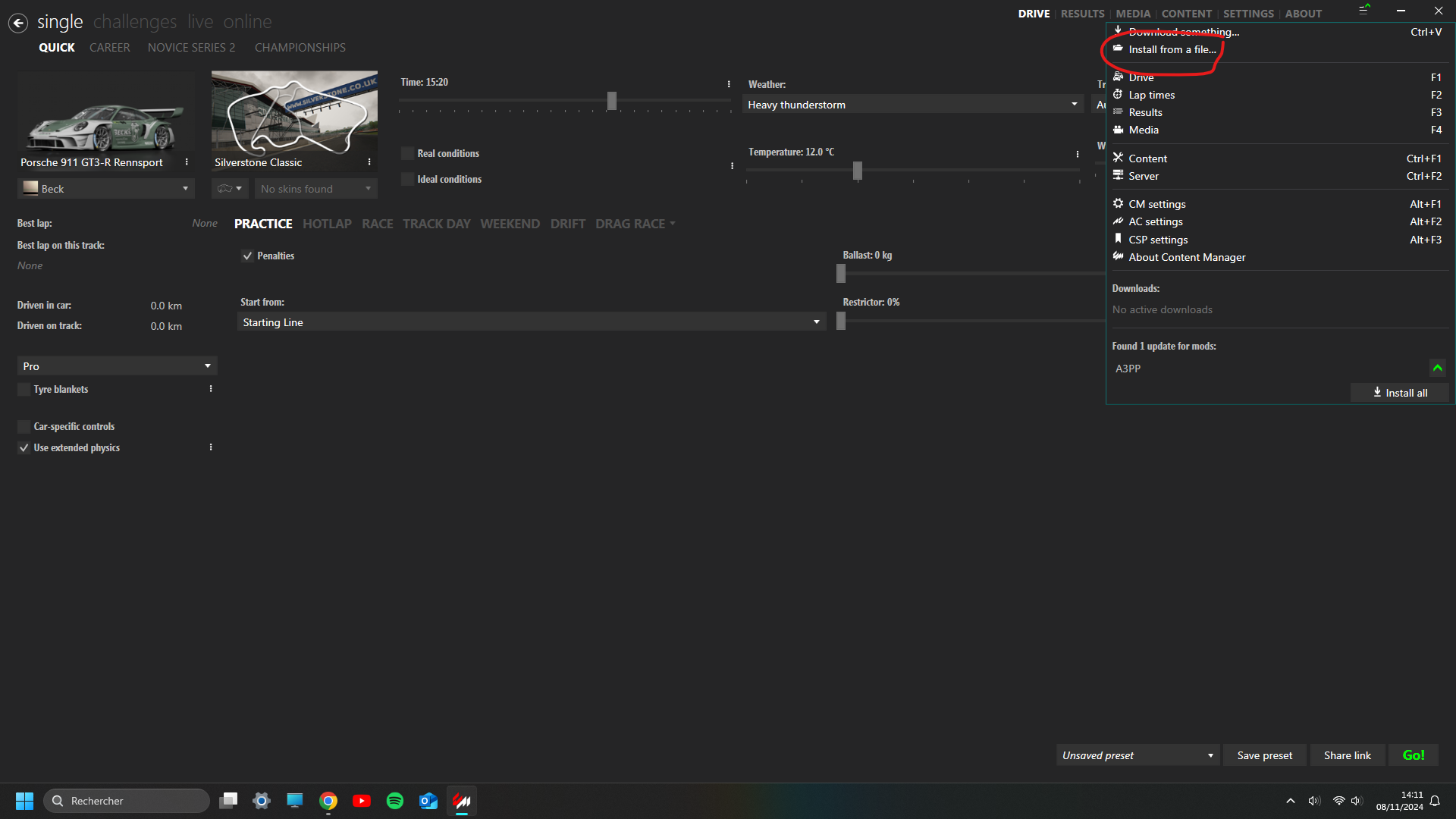Select the Weekend mode tab

click(x=510, y=224)
